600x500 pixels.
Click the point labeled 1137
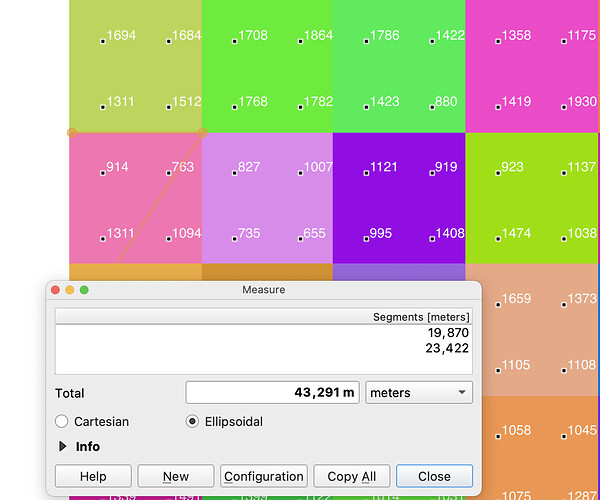coord(564,173)
